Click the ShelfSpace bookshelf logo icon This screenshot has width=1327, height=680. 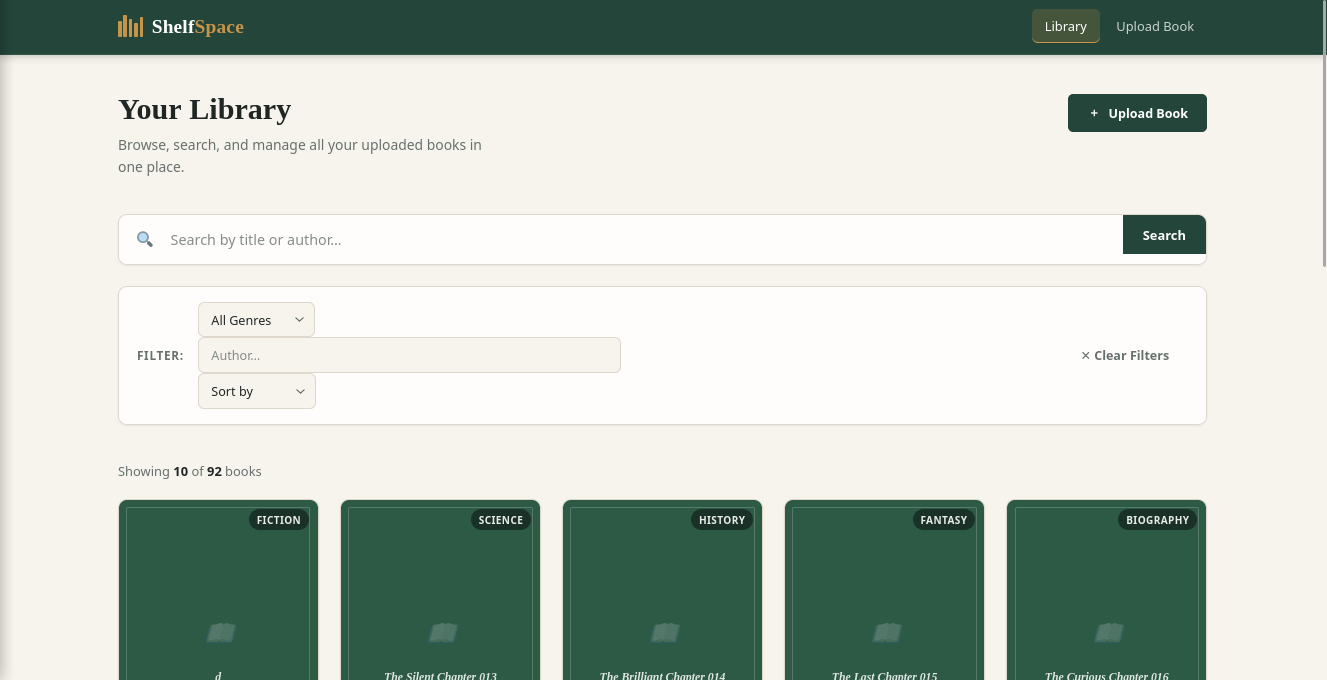click(x=130, y=27)
